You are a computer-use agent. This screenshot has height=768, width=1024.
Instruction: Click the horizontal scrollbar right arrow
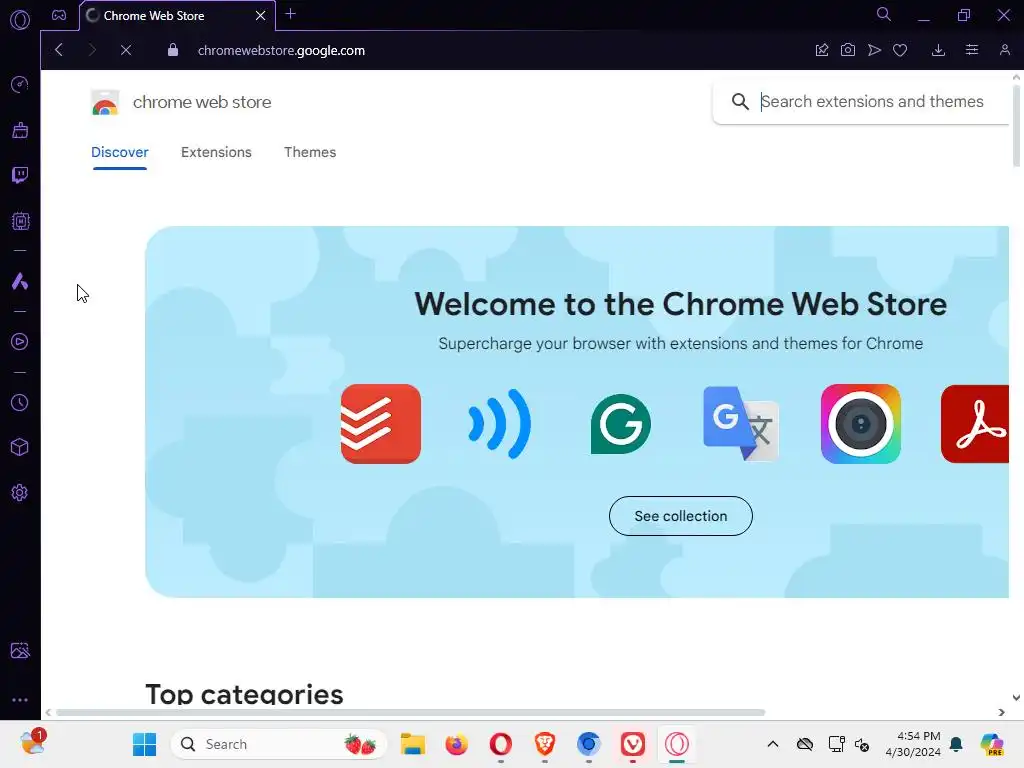pos(1002,712)
